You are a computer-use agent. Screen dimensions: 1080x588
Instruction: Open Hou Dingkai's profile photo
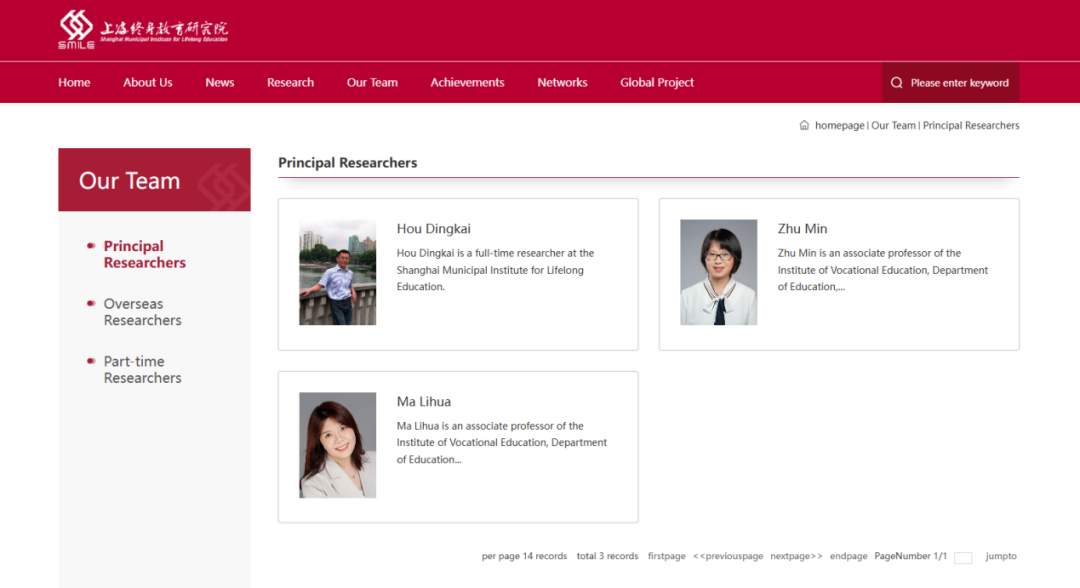coord(337,272)
